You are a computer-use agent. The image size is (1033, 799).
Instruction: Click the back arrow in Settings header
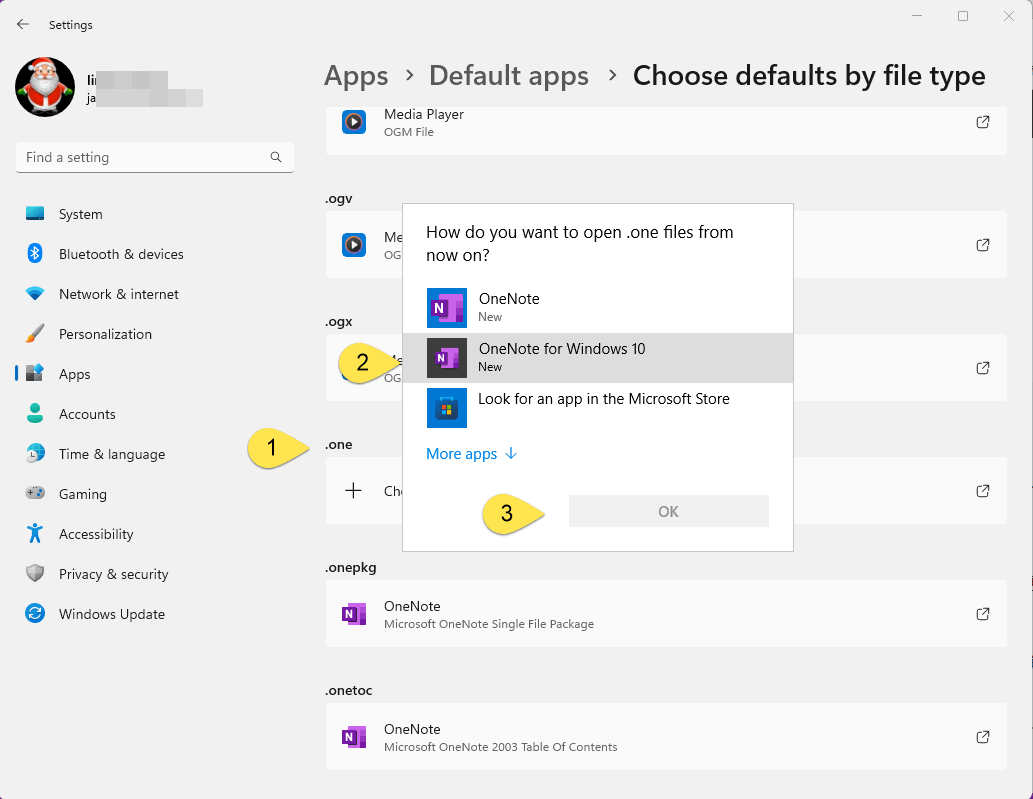[23, 24]
